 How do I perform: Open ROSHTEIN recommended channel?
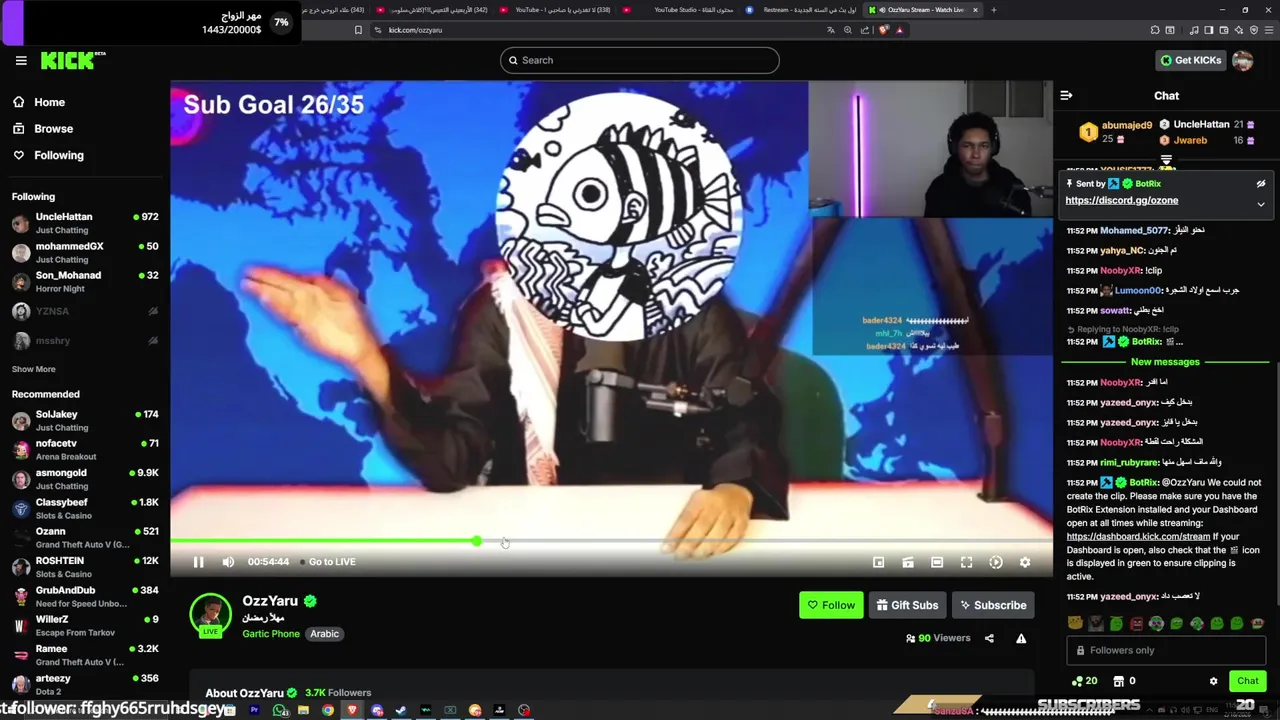click(x=85, y=567)
